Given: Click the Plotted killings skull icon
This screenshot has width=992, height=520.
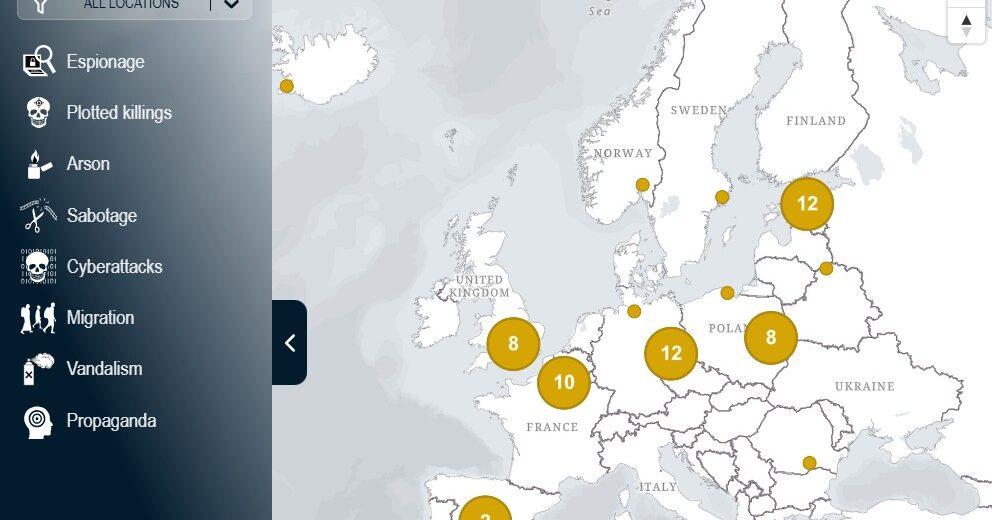Looking at the screenshot, I should pos(38,113).
